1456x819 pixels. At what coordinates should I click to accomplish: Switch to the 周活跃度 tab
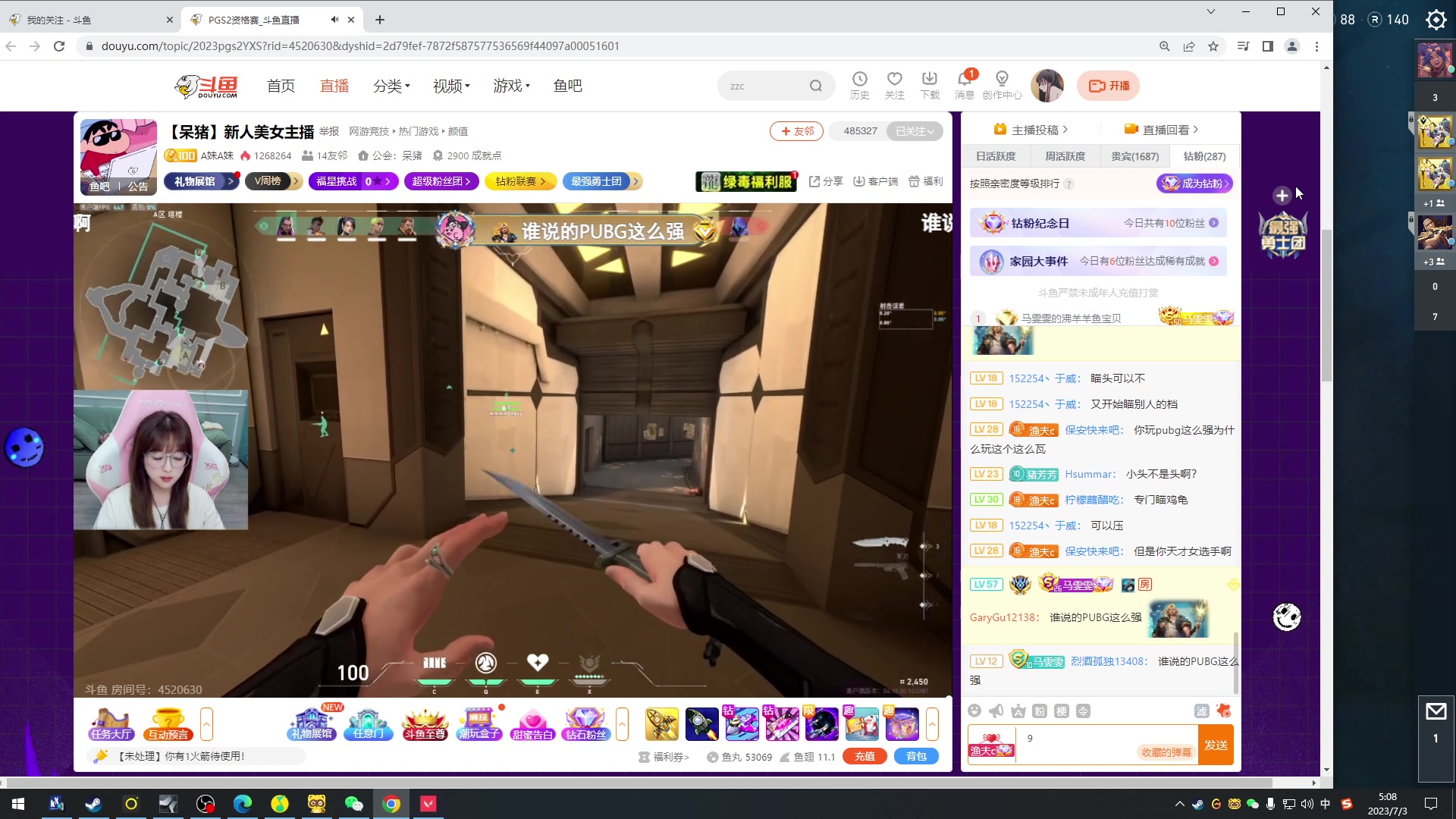pyautogui.click(x=1065, y=156)
